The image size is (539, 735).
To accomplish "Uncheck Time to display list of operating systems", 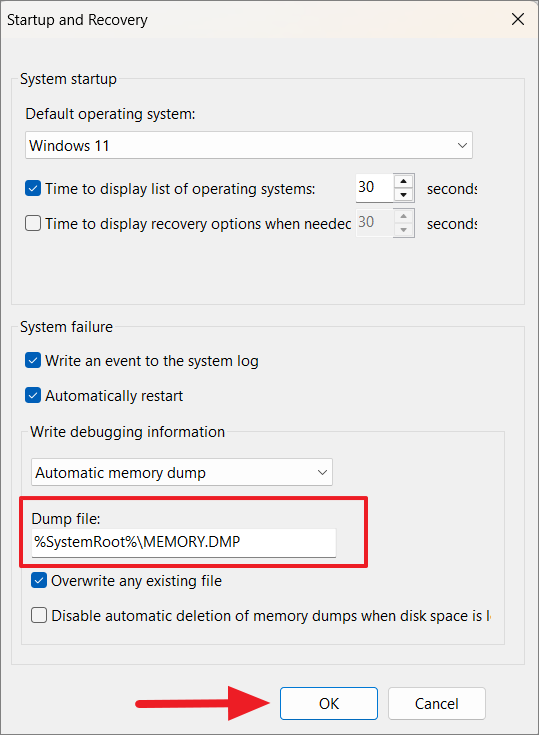I will point(33,188).
